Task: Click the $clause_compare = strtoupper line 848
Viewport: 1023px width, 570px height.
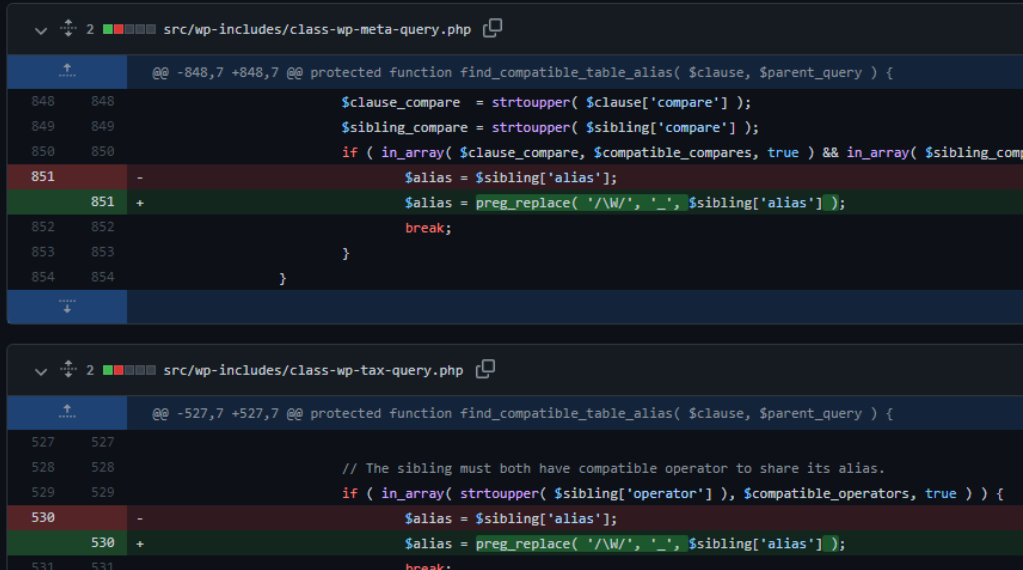Action: (x=546, y=102)
